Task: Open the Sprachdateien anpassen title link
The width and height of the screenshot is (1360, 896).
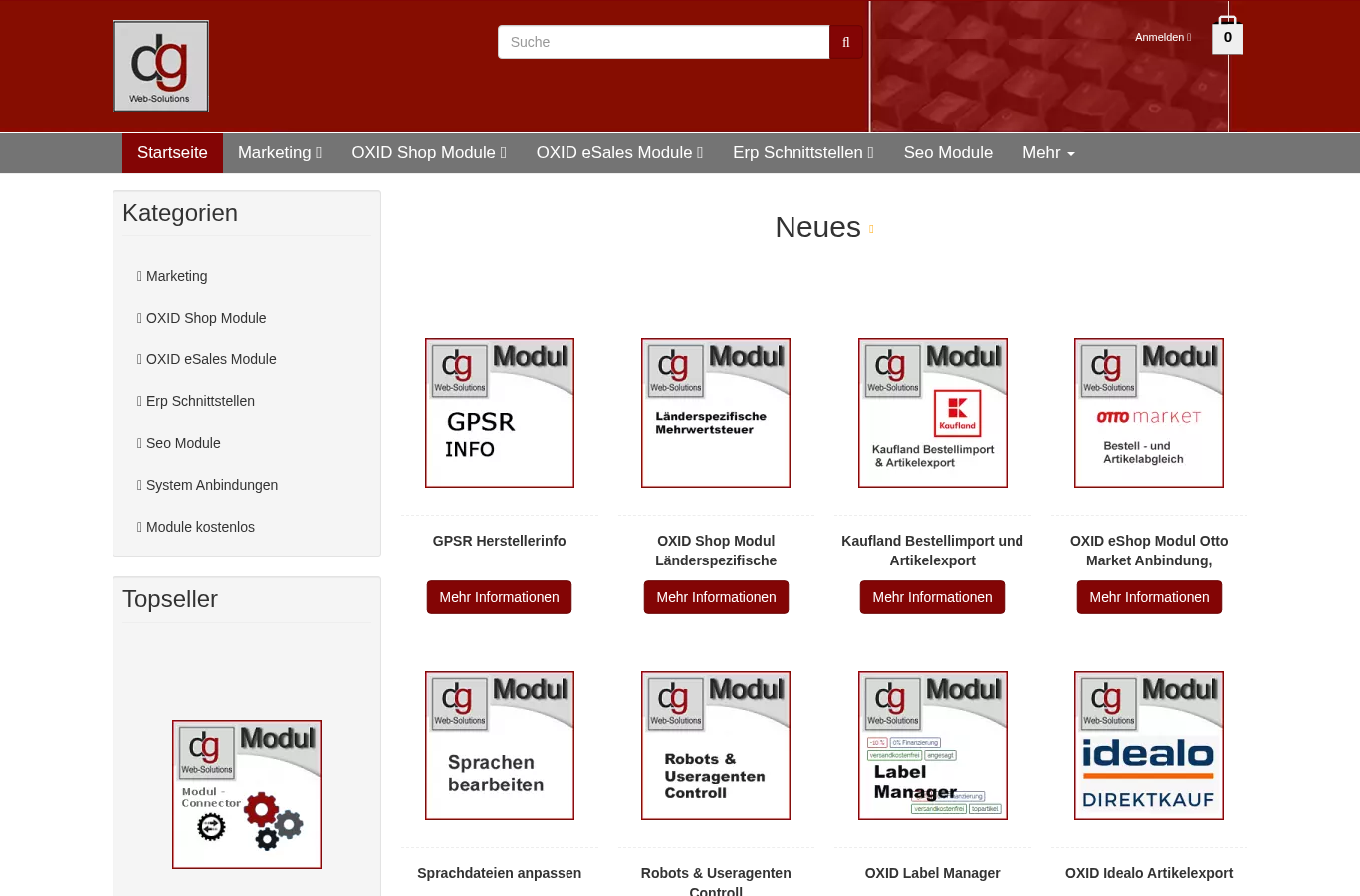Action: pos(500,873)
